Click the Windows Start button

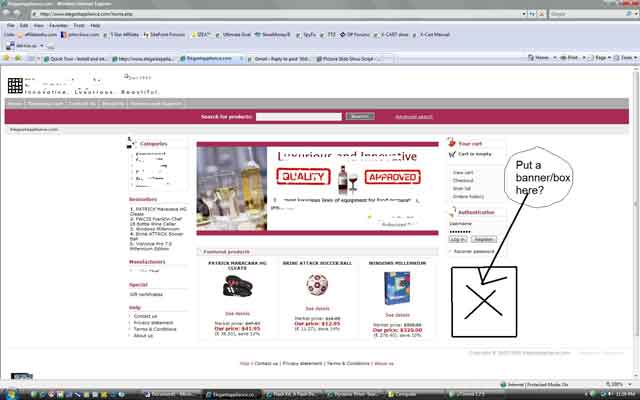click(9, 394)
